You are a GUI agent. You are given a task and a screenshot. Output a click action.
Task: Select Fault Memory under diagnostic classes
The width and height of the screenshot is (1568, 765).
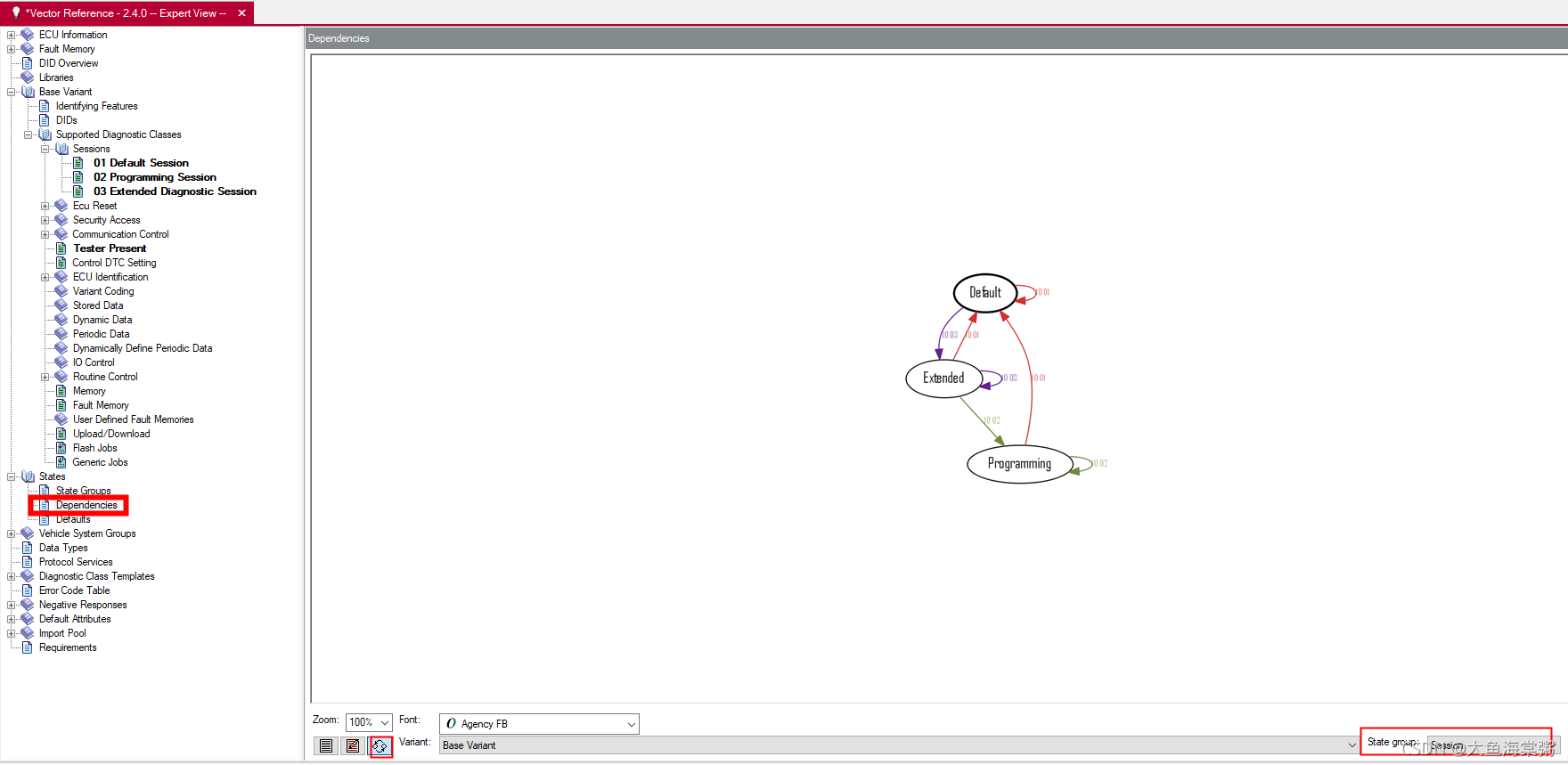(x=101, y=405)
